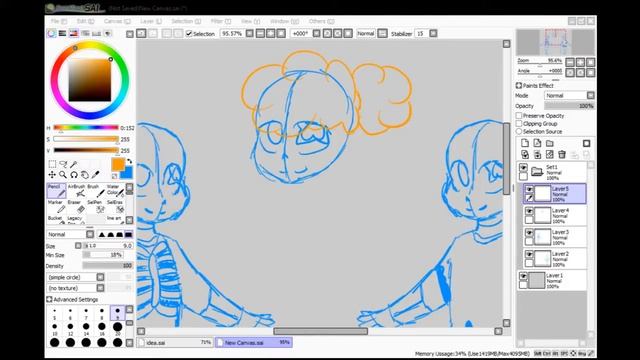640x360 pixels.
Task: Pick the magic wand tool
Action: coord(73,164)
